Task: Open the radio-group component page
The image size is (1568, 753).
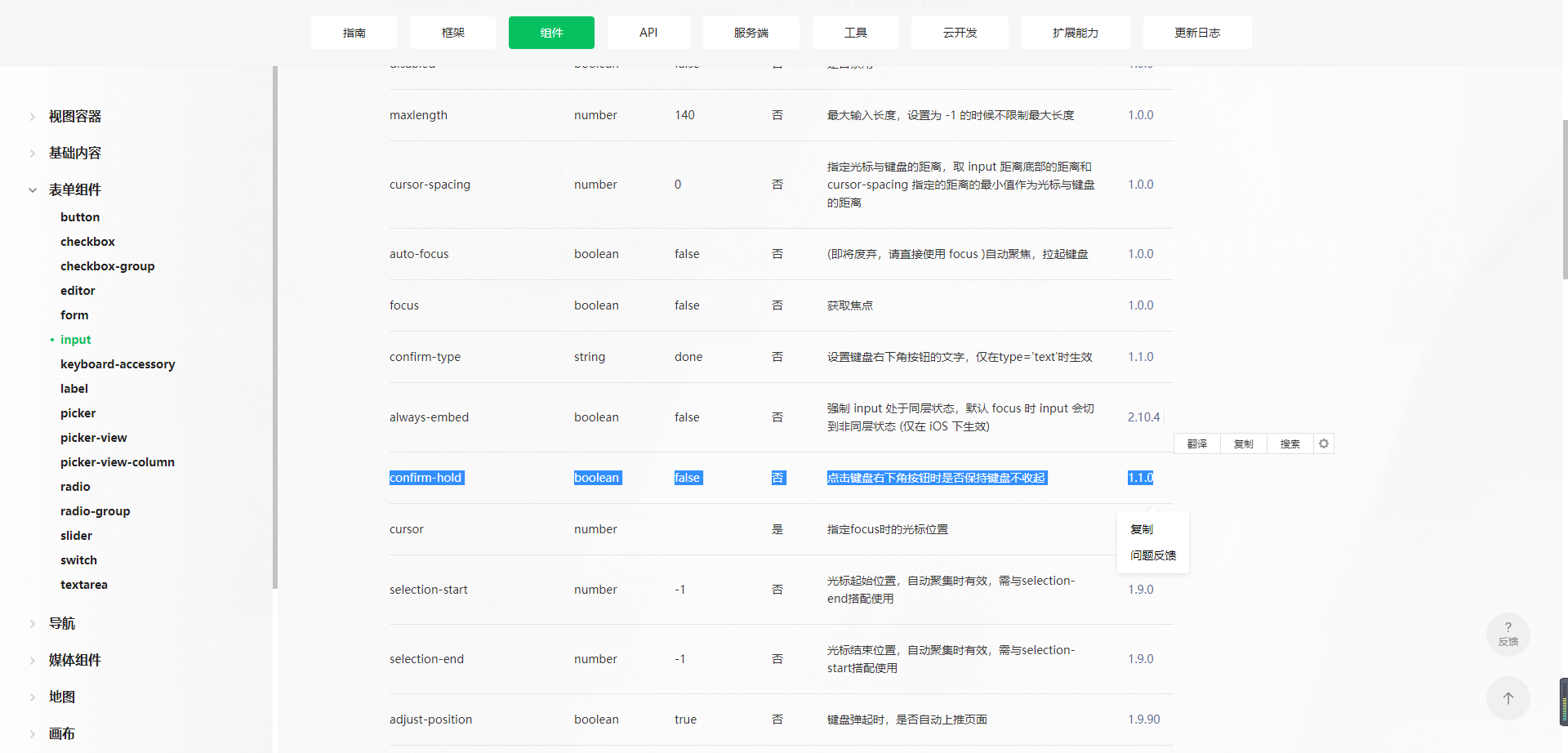Action: [x=96, y=511]
